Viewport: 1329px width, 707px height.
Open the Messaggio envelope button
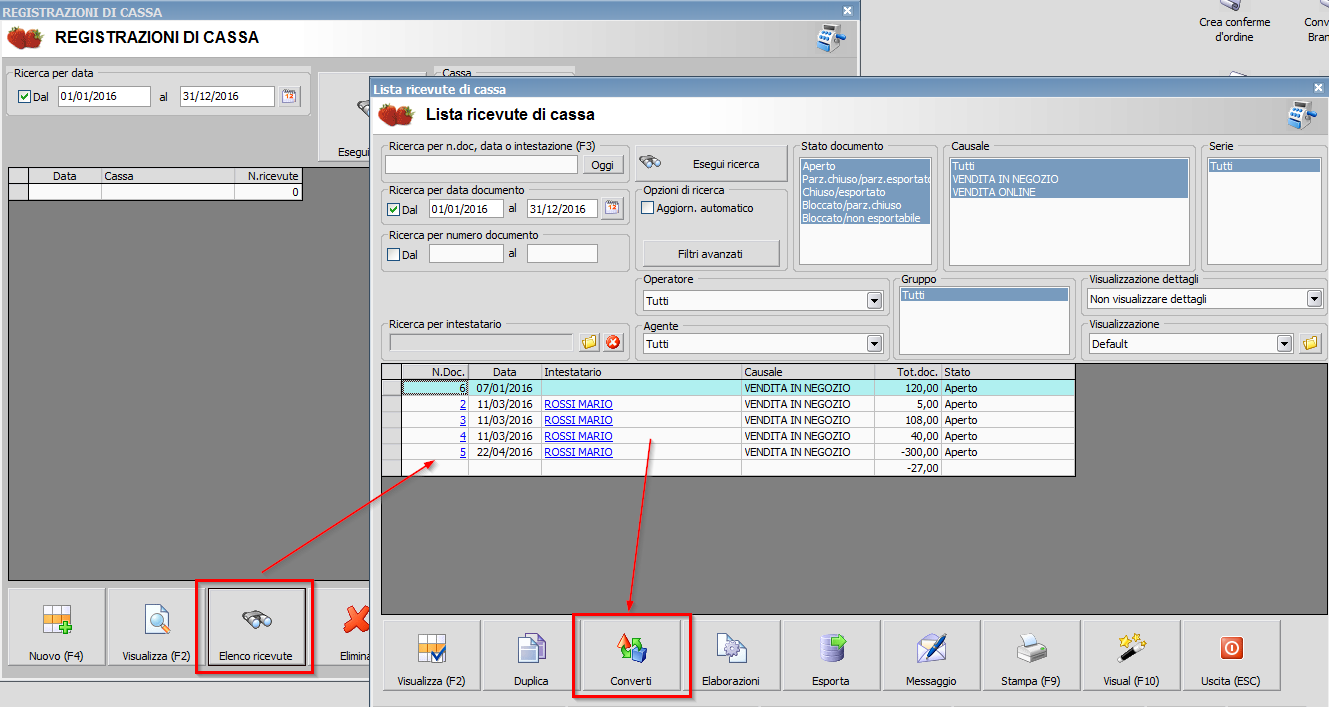pyautogui.click(x=931, y=657)
